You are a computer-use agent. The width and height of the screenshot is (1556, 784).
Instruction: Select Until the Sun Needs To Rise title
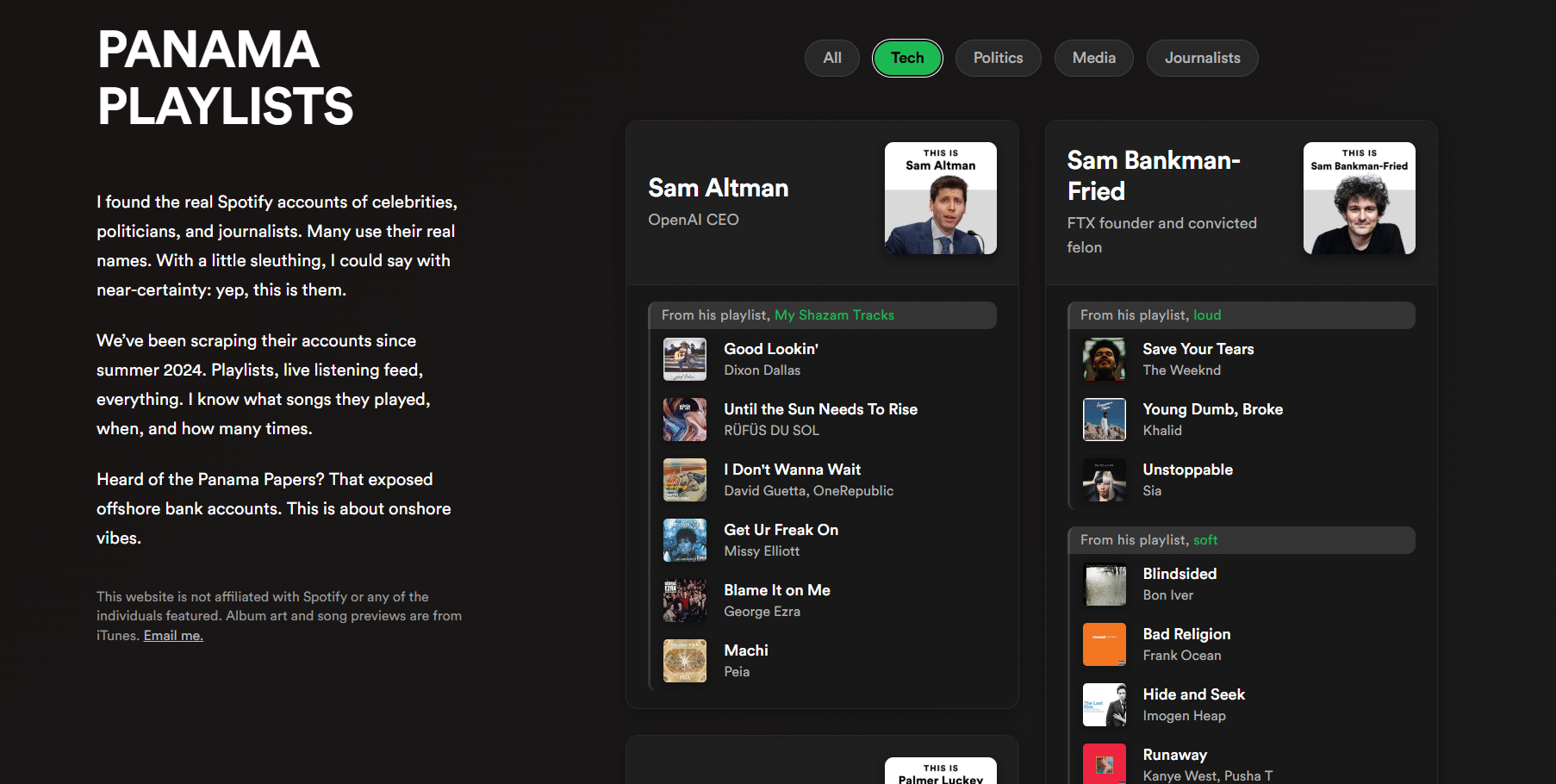[820, 409]
